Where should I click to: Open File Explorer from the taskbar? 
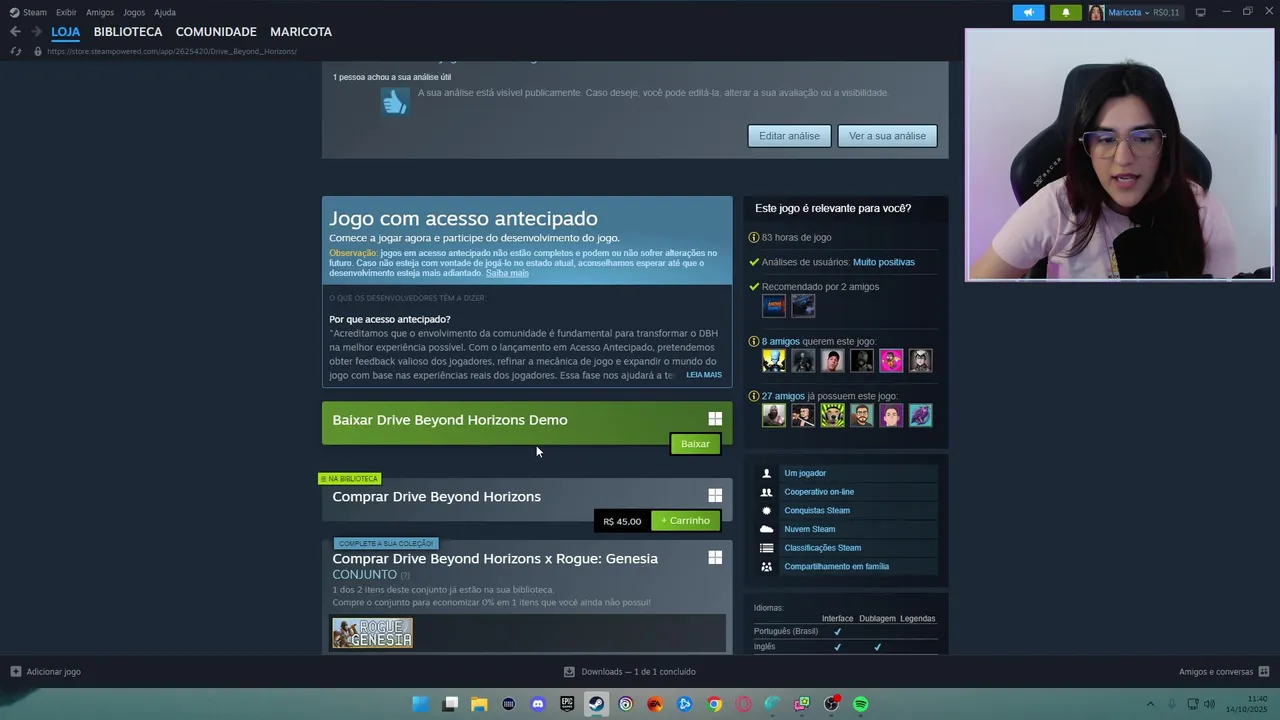(479, 704)
